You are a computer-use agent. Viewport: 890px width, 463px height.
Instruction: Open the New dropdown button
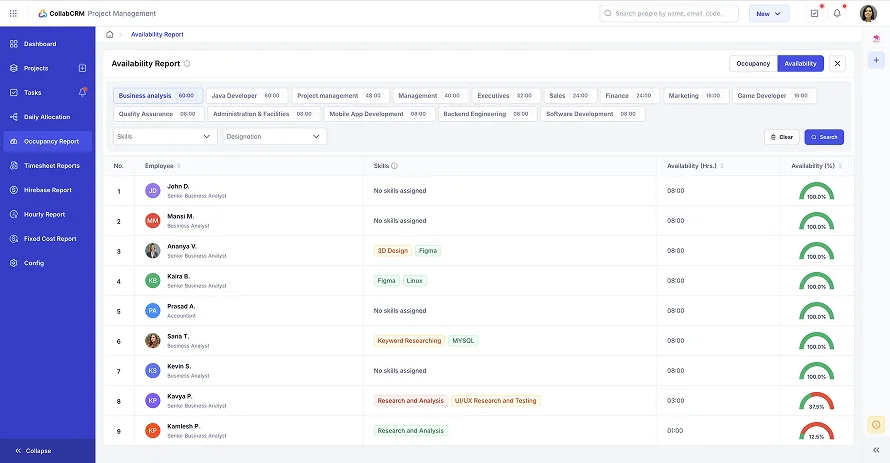pos(769,14)
